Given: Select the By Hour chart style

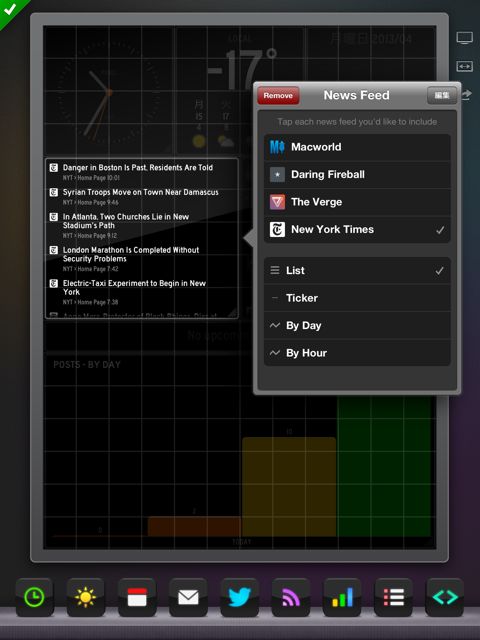Looking at the screenshot, I should 357,353.
